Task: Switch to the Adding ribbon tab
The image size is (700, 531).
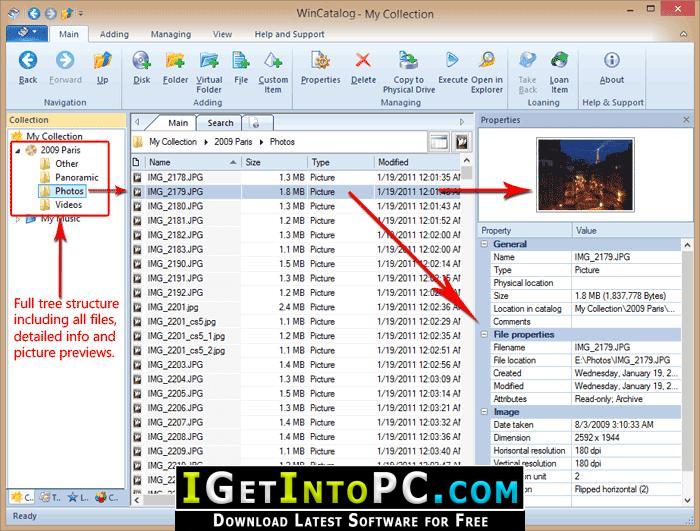Action: click(x=114, y=34)
